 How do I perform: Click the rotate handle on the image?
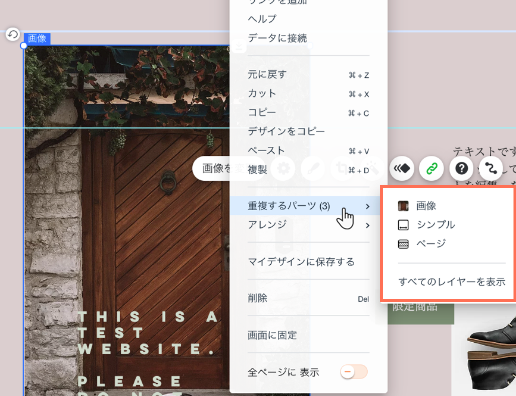[13, 34]
